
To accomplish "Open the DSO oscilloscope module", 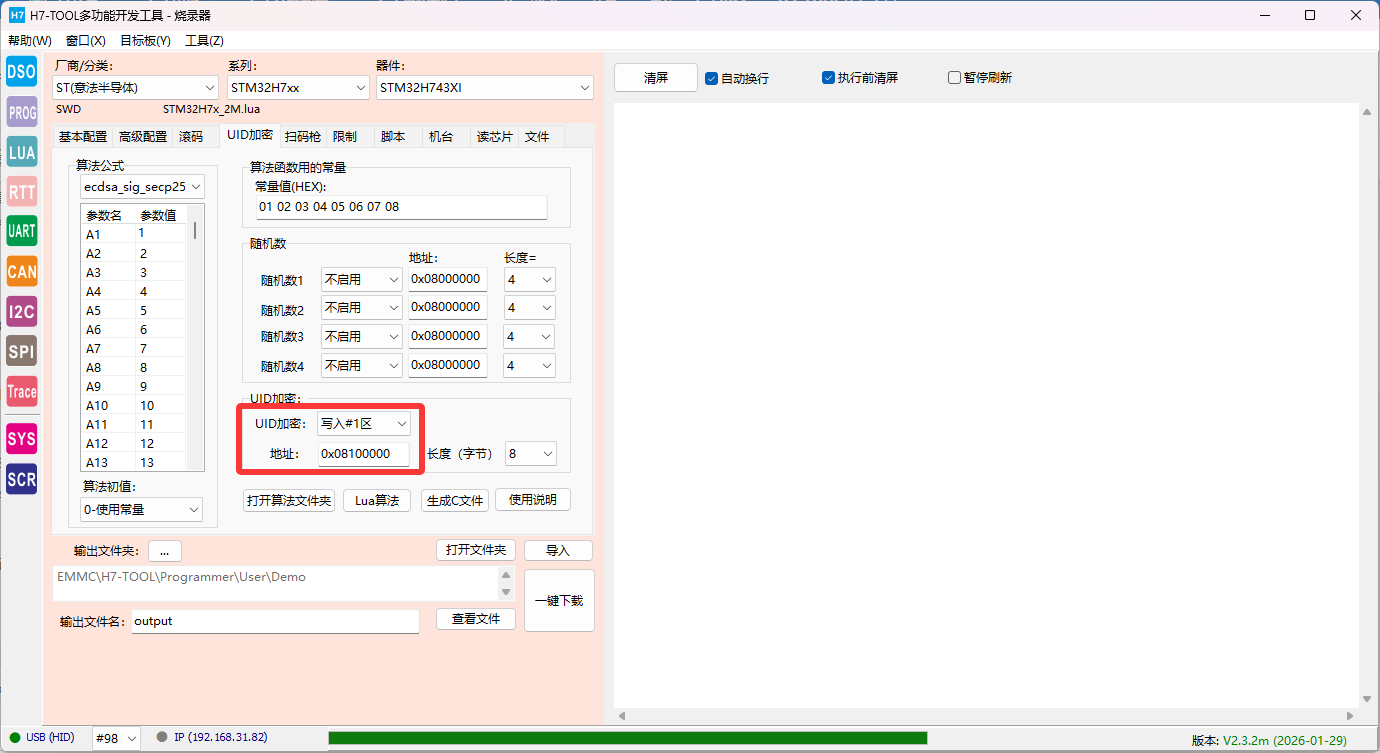I will coord(21,72).
